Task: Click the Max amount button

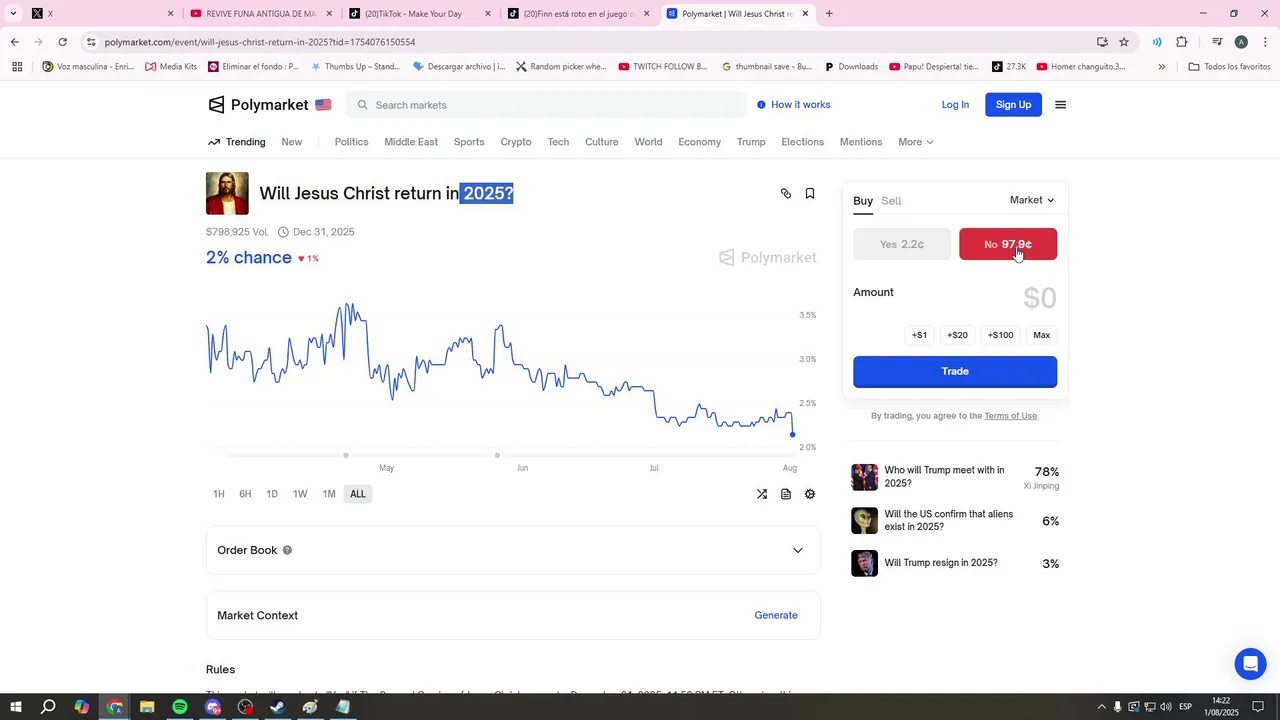Action: click(1041, 335)
